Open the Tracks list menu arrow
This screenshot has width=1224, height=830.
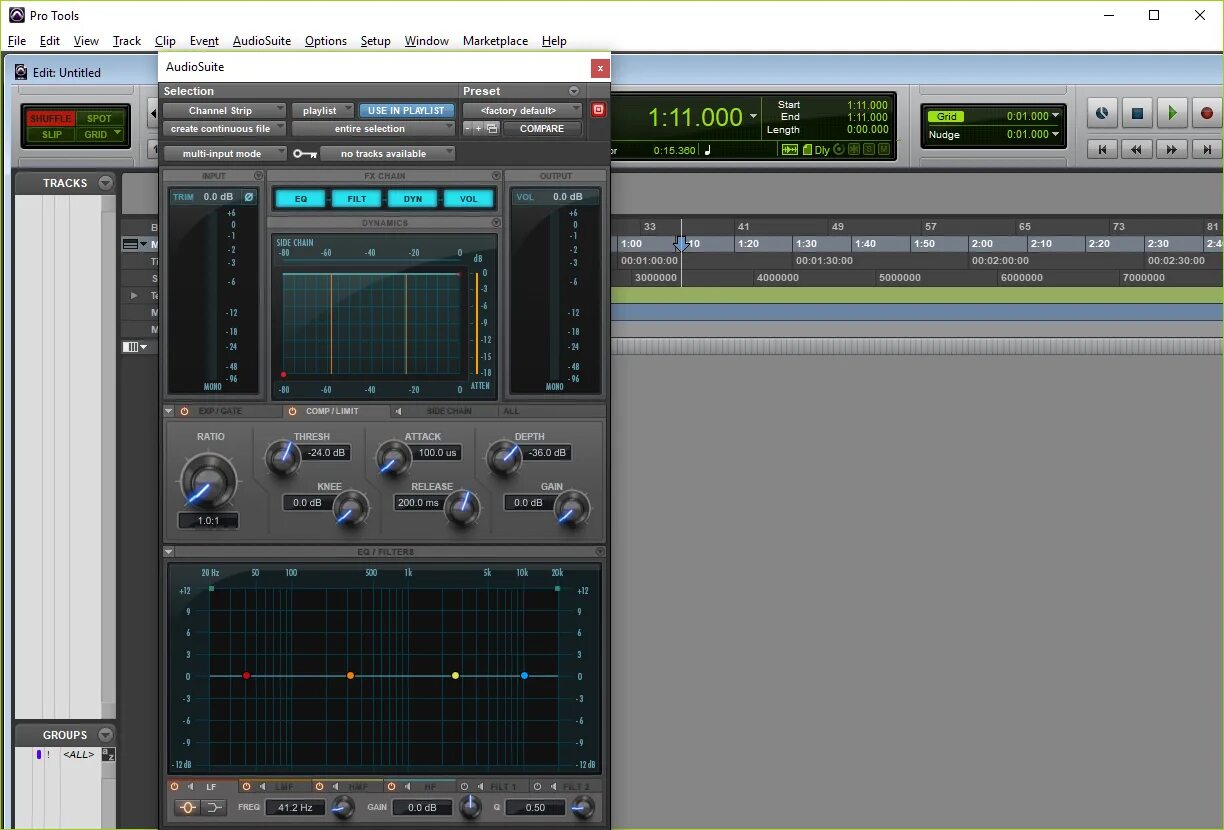106,183
